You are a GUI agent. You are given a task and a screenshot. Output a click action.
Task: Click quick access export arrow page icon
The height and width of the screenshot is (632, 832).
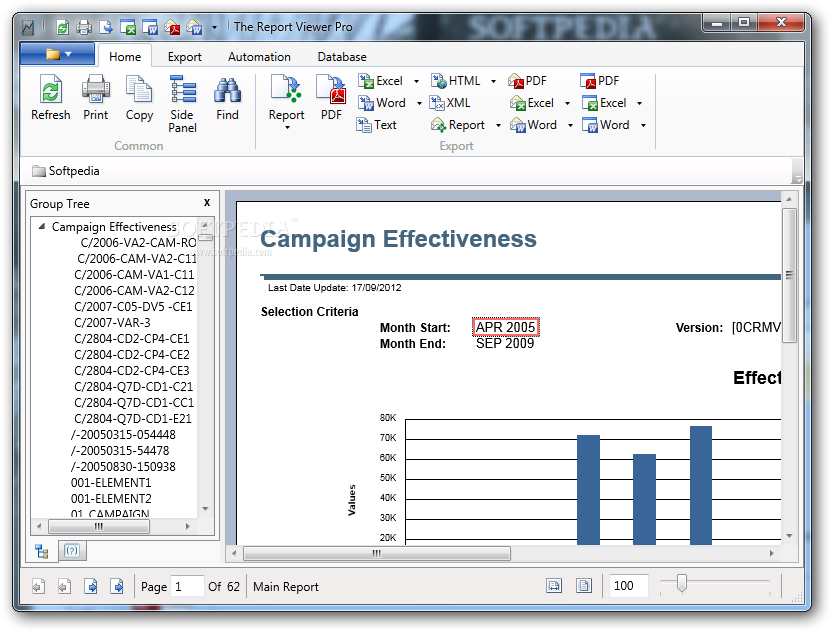point(106,27)
